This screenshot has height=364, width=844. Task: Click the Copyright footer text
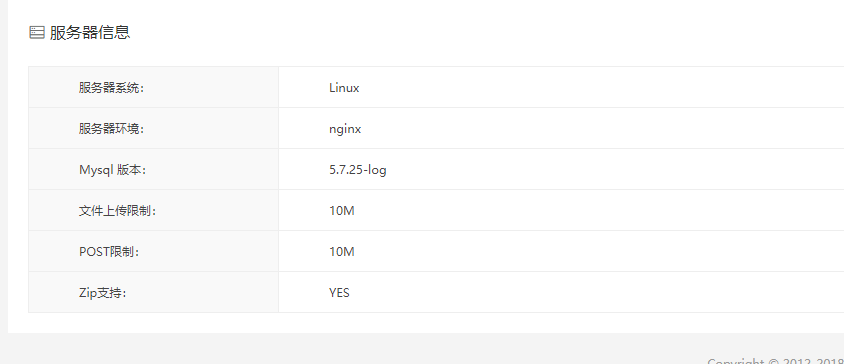[x=775, y=361]
